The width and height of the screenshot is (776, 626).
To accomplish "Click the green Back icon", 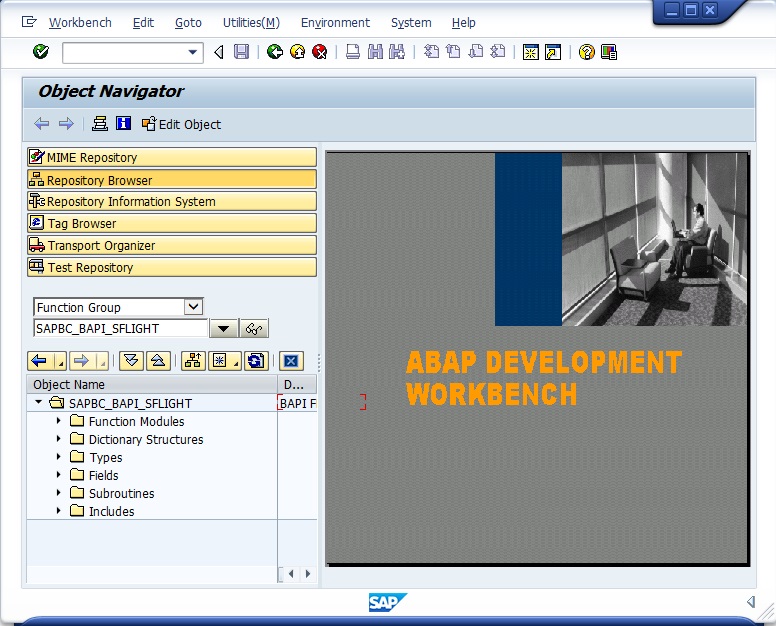I will pyautogui.click(x=275, y=51).
